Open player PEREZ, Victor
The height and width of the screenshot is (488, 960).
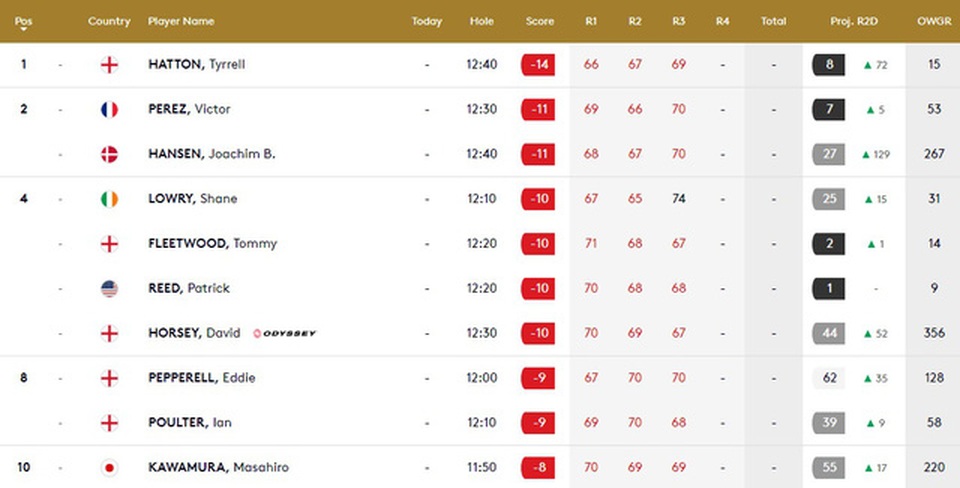click(189, 110)
